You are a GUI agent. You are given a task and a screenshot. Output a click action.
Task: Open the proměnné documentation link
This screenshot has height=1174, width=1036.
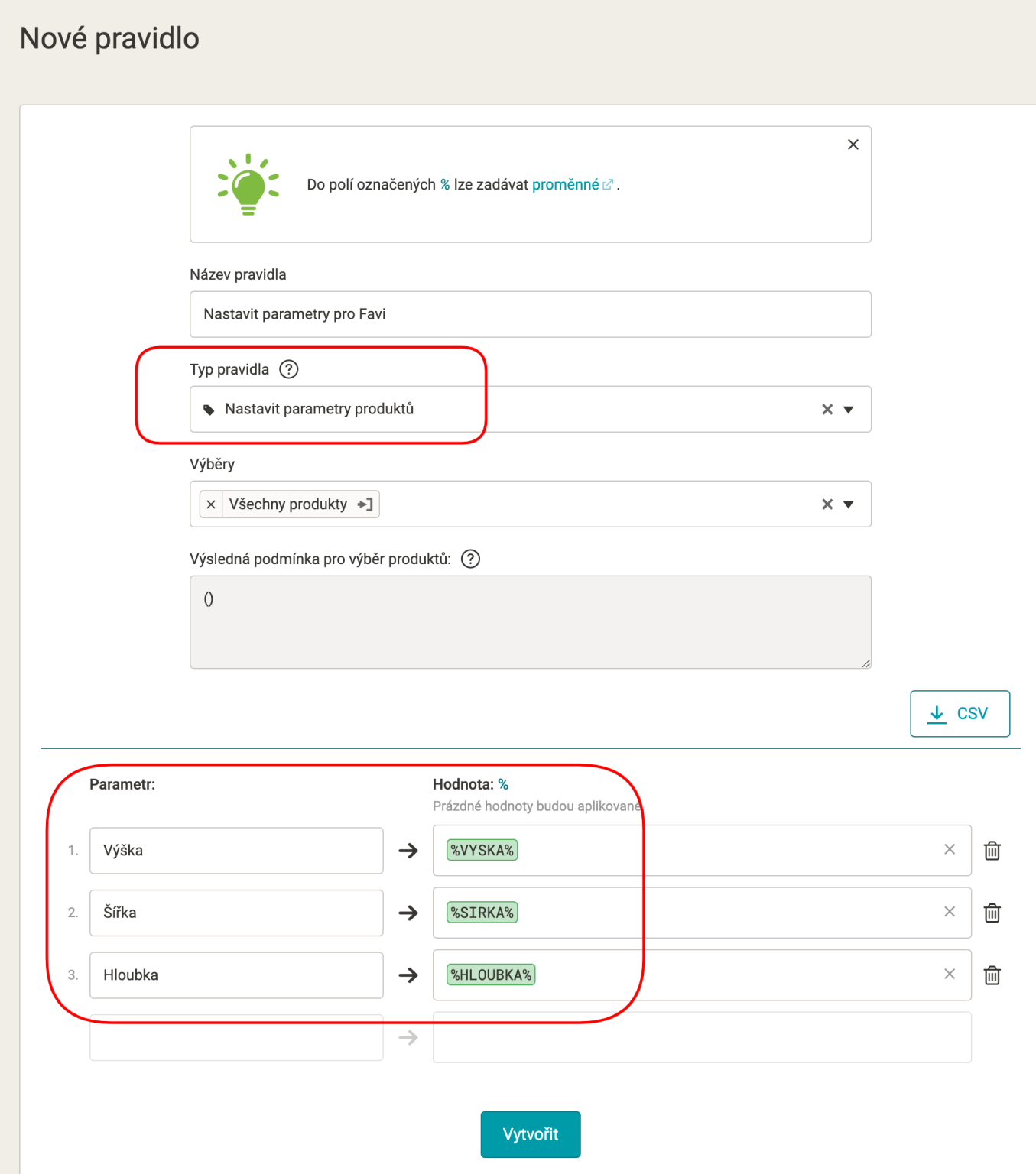(x=566, y=184)
